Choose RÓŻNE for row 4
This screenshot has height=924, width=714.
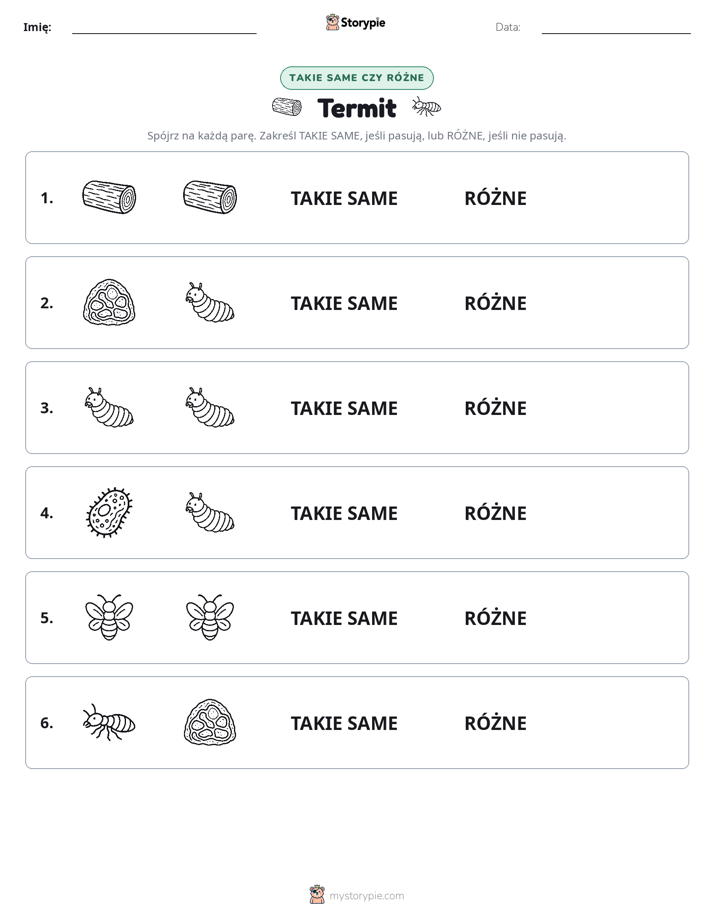[x=495, y=513]
